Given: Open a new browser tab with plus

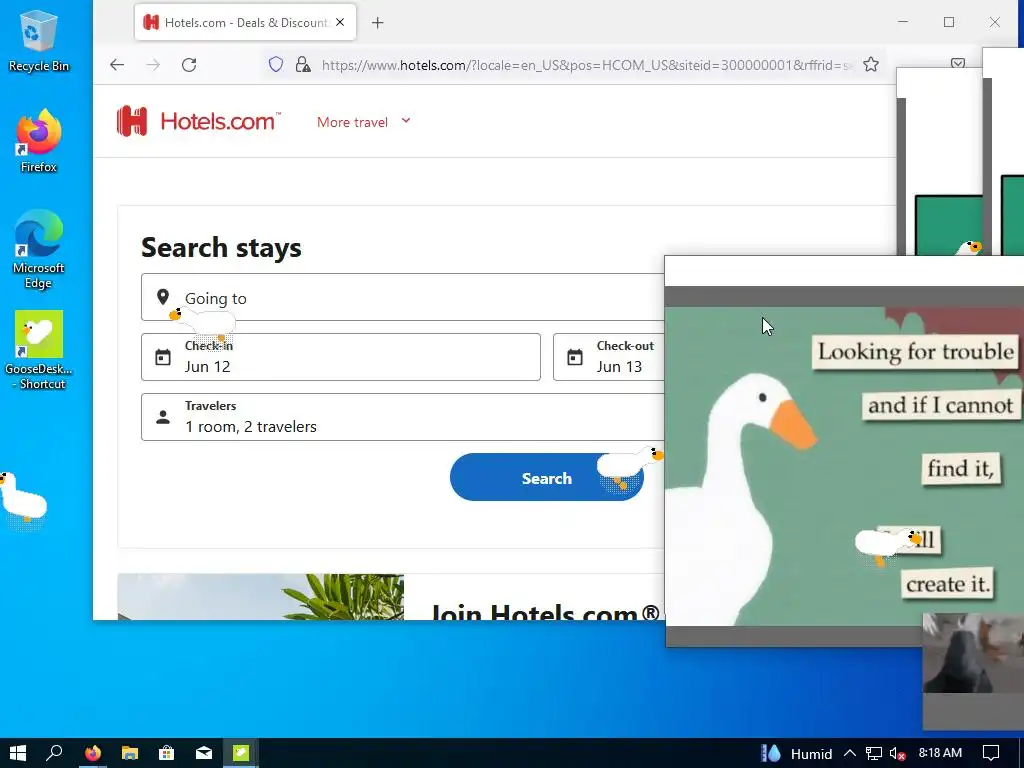Looking at the screenshot, I should [x=377, y=23].
